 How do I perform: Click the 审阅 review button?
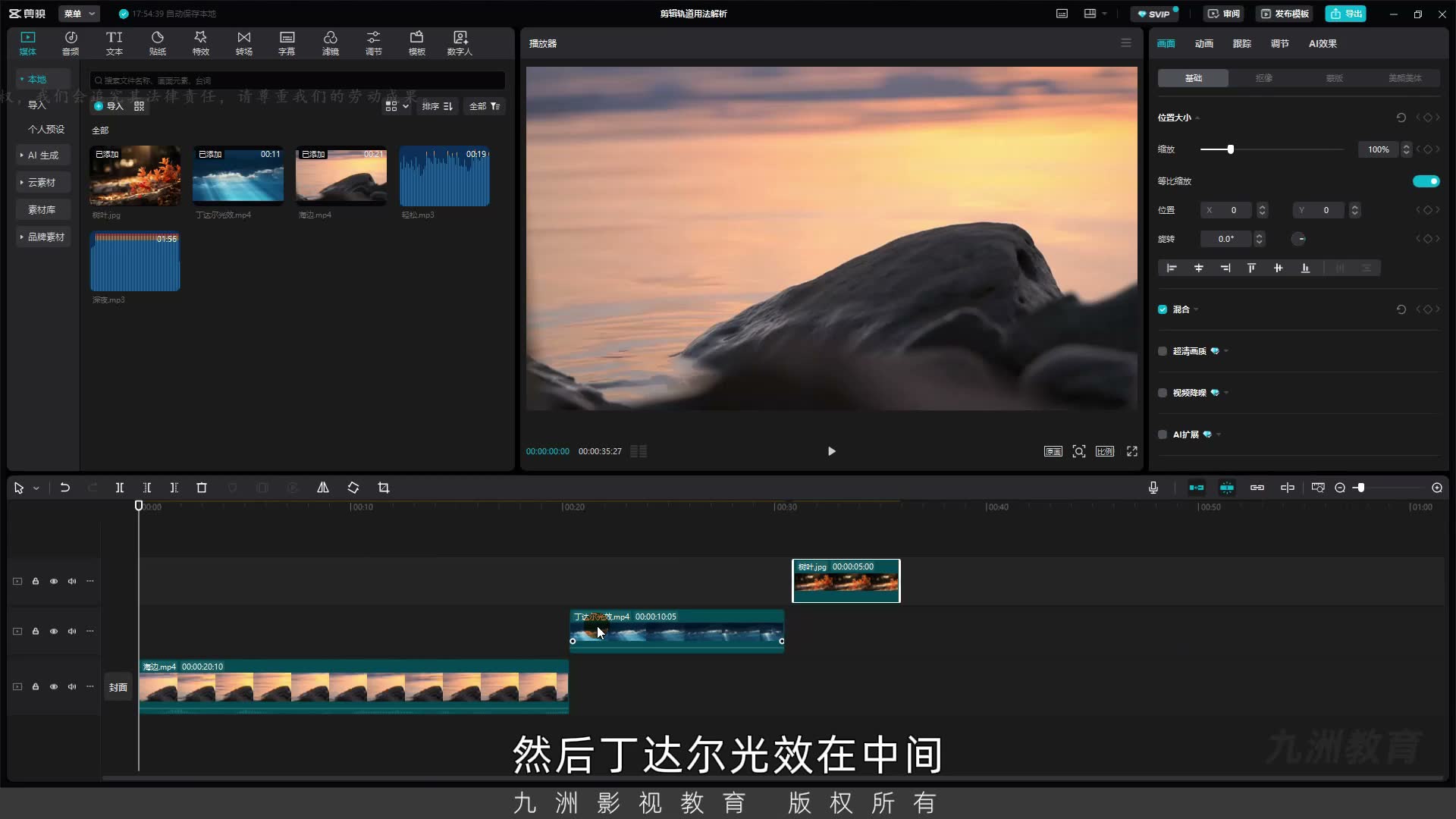click(1224, 14)
